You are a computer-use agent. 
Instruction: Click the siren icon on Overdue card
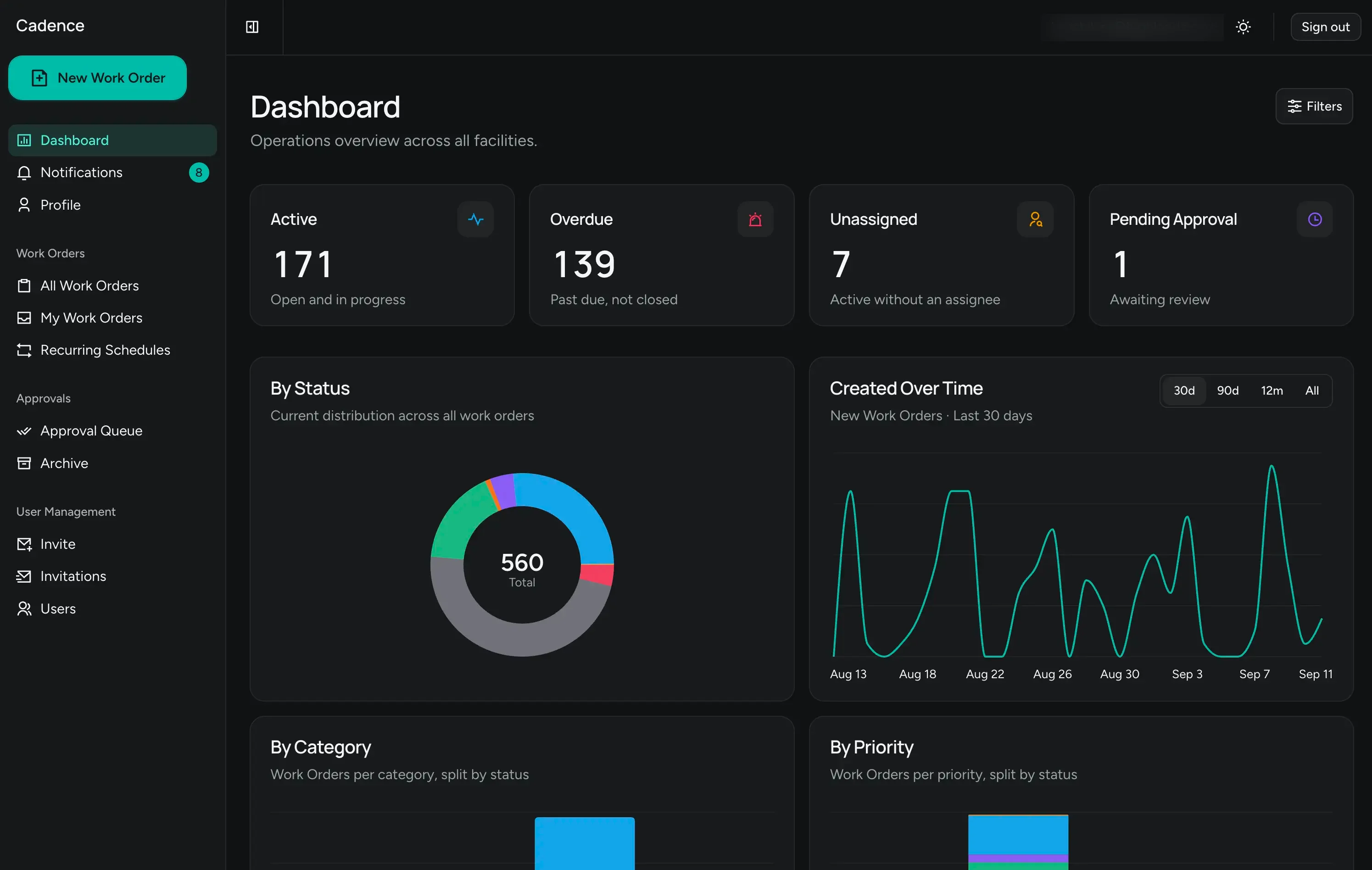click(755, 219)
